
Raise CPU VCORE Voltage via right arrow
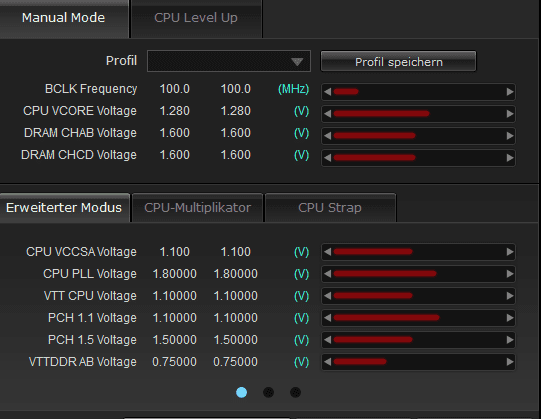(510, 114)
